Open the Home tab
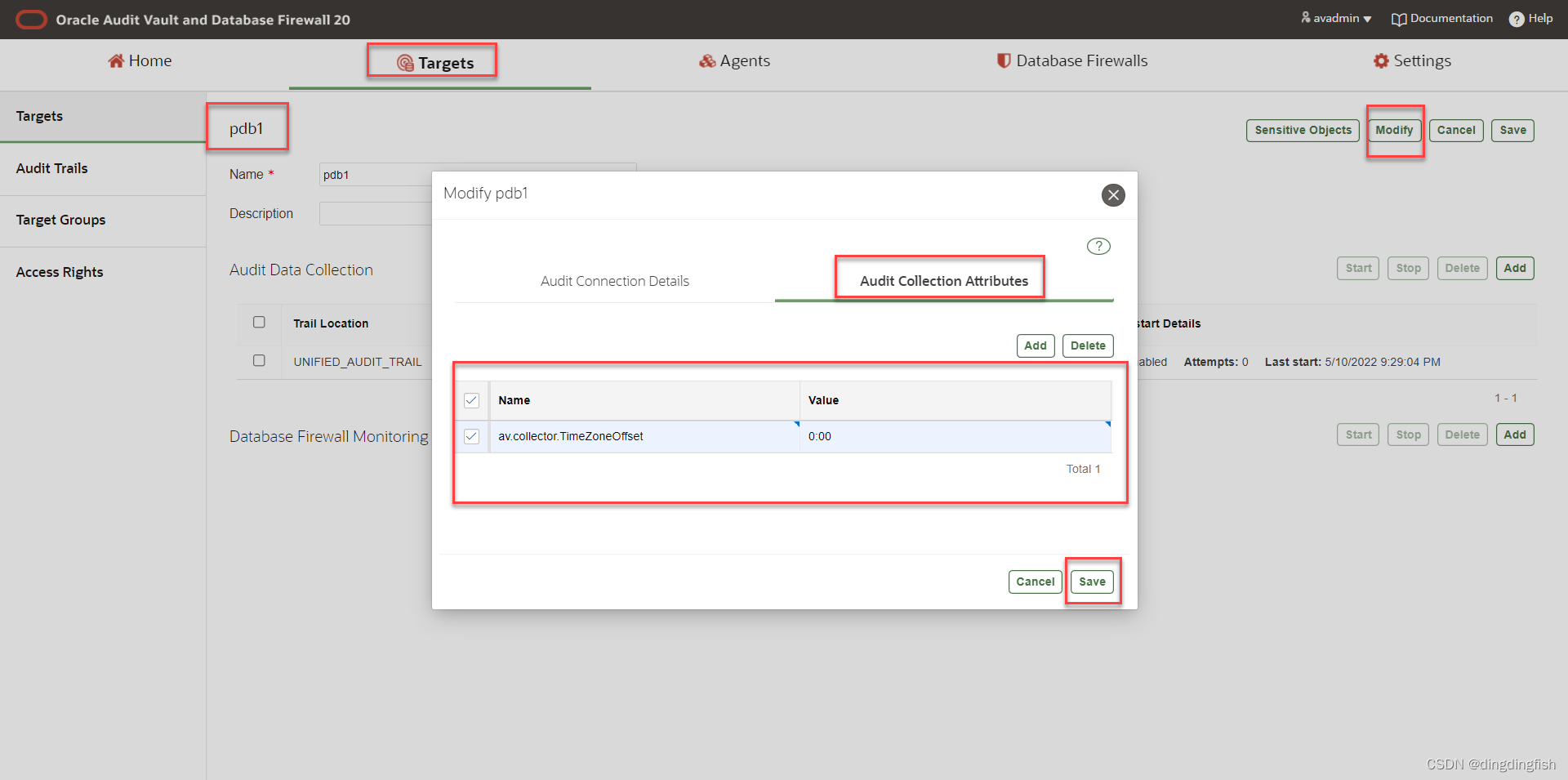This screenshot has width=1568, height=780. (140, 60)
